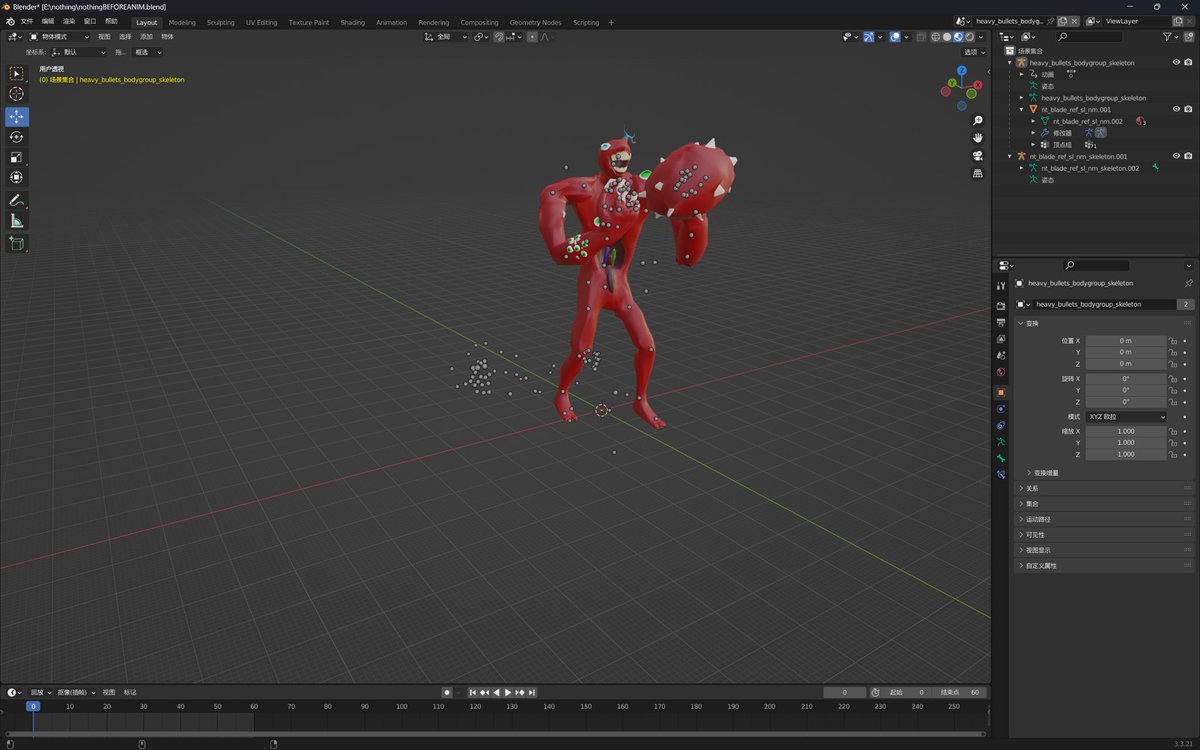Toggle lock on Rotation Z
The image size is (1200, 750).
pyautogui.click(x=1172, y=402)
